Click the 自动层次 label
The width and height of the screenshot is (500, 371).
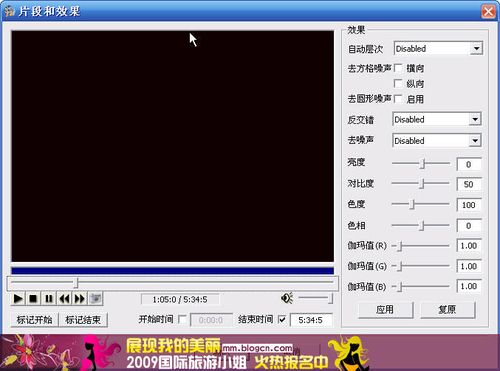coord(365,49)
